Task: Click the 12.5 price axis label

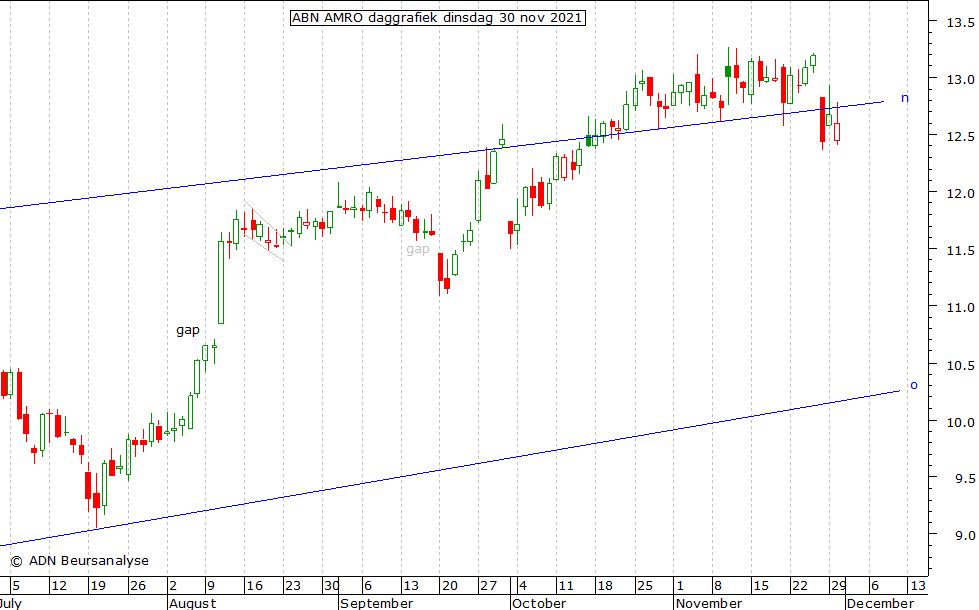Action: (960, 137)
